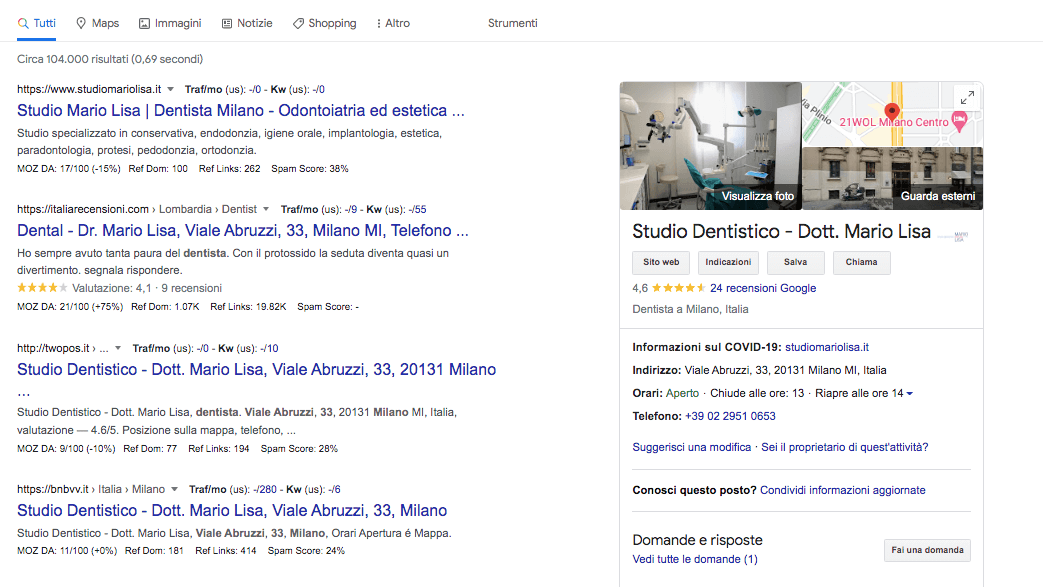The image size is (1043, 587).
Task: Click 'Ref Dom: 181' under the bnbvv result
Action: coord(154,551)
